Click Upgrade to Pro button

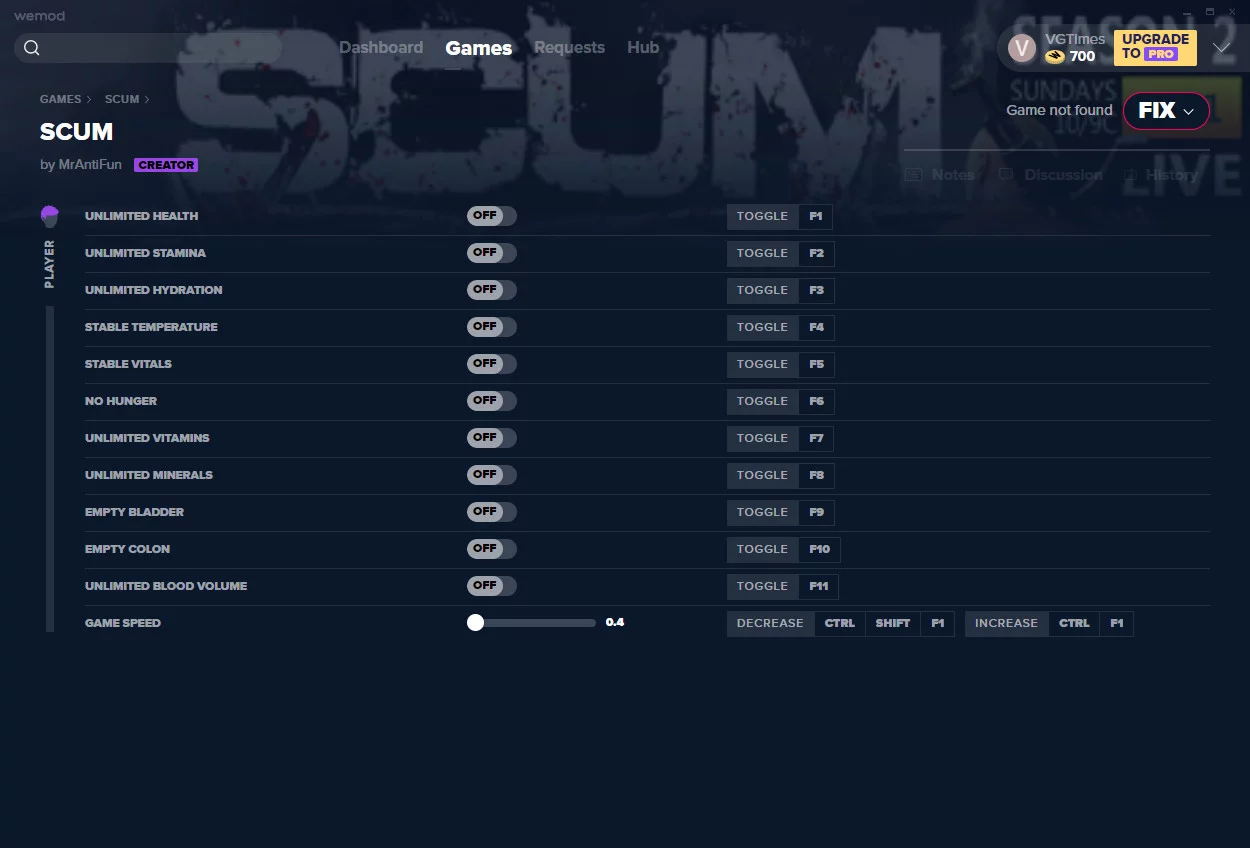pyautogui.click(x=1155, y=47)
